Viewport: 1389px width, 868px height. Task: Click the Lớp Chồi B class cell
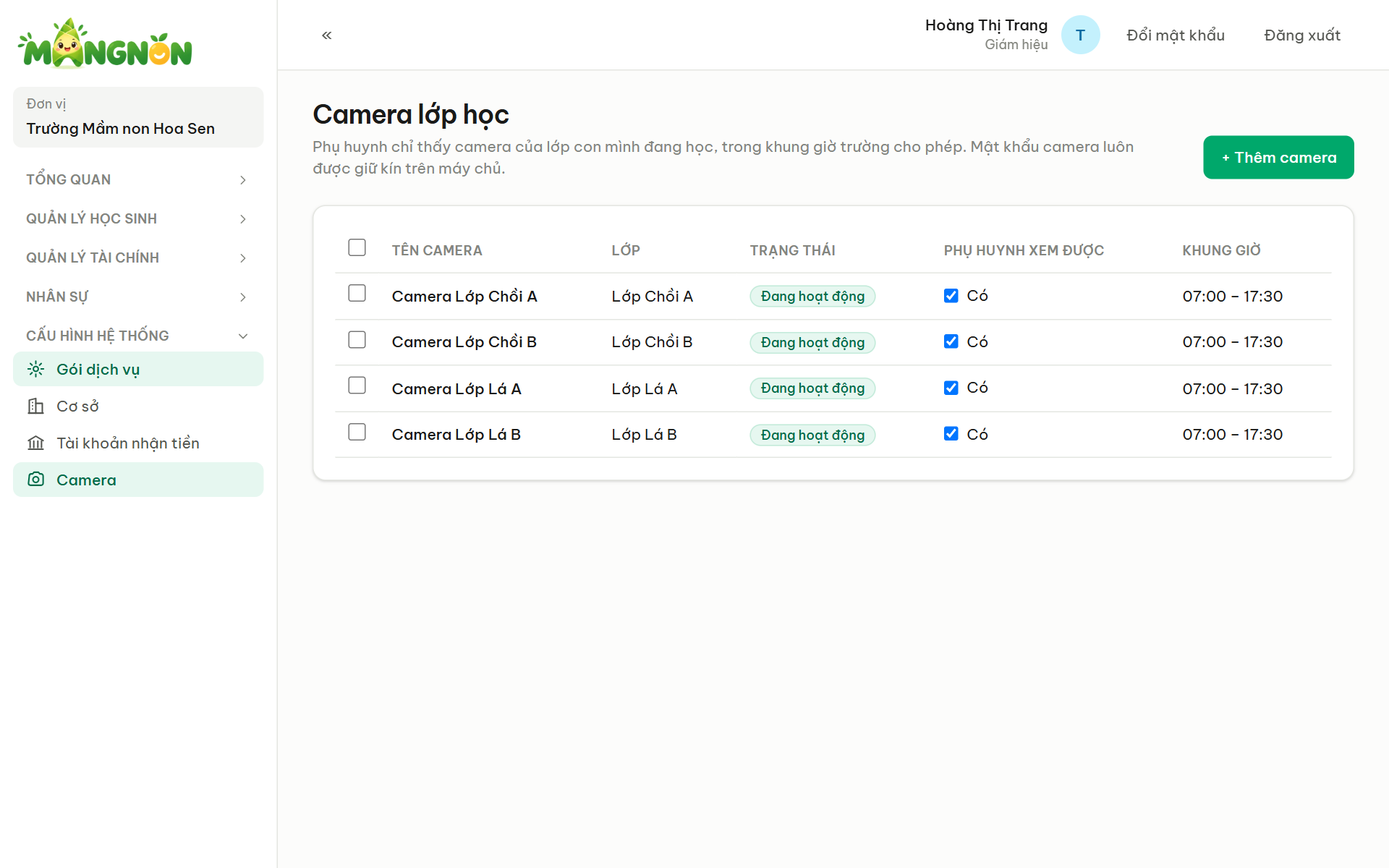coord(652,341)
